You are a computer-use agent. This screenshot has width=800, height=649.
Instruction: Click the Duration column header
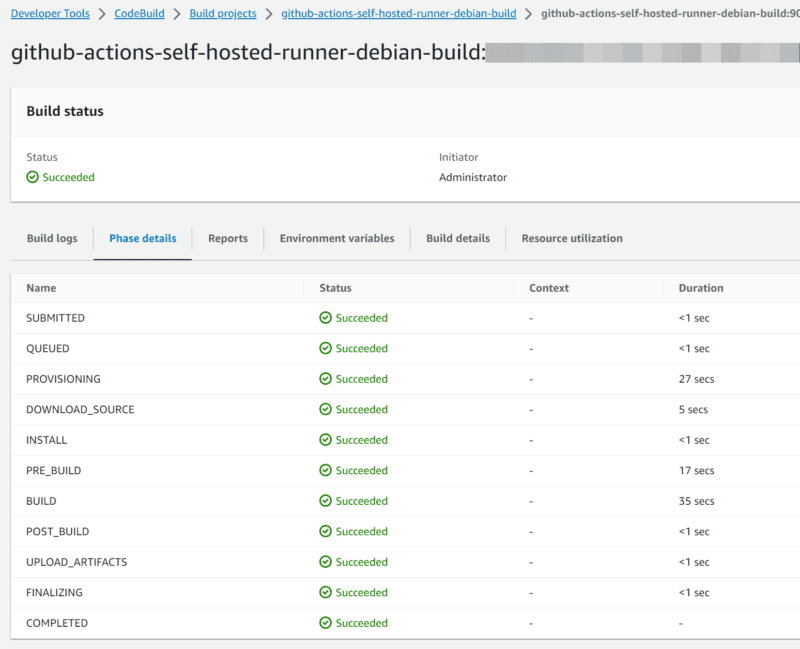700,288
